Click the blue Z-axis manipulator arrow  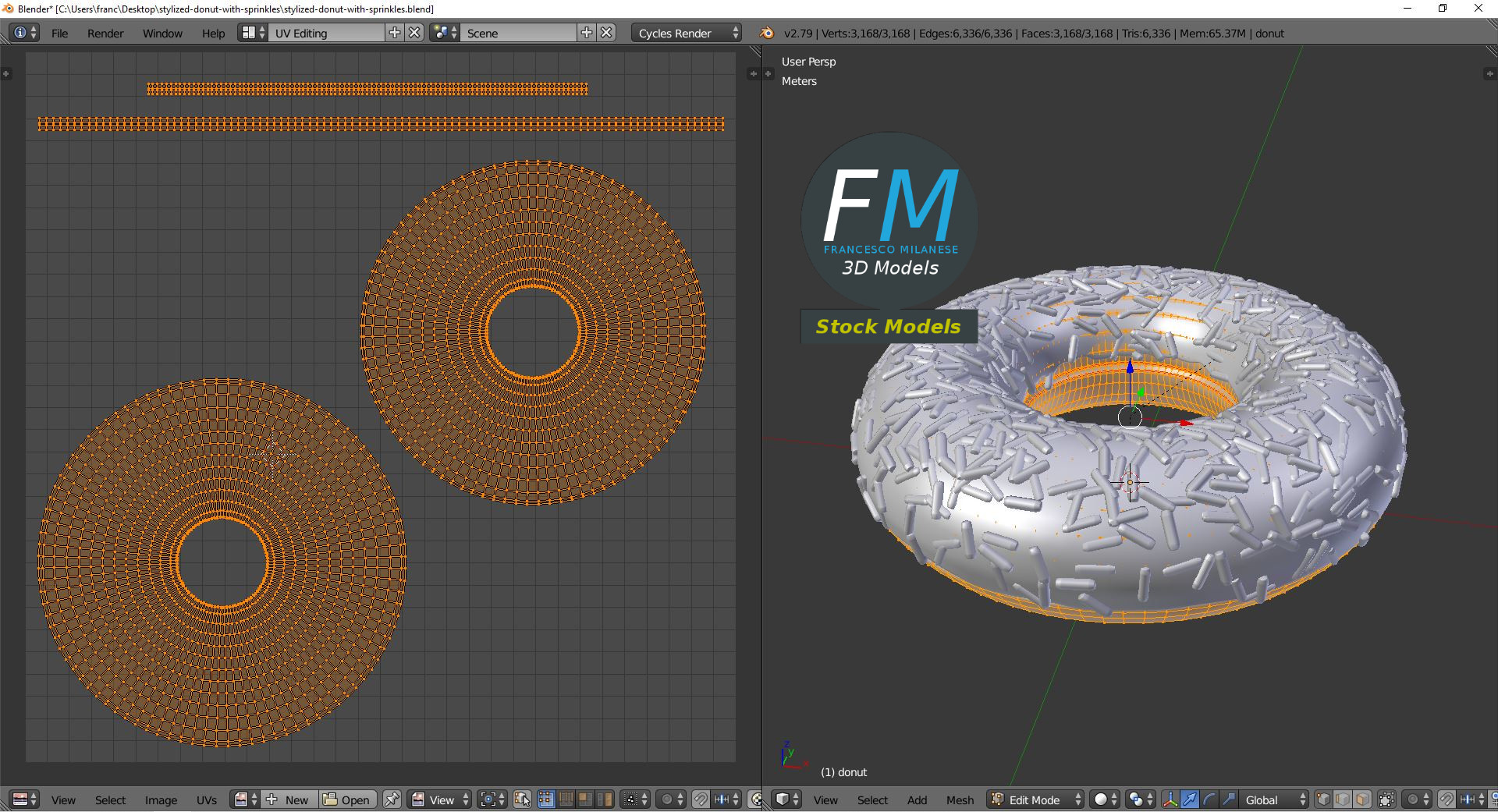pos(1130,367)
